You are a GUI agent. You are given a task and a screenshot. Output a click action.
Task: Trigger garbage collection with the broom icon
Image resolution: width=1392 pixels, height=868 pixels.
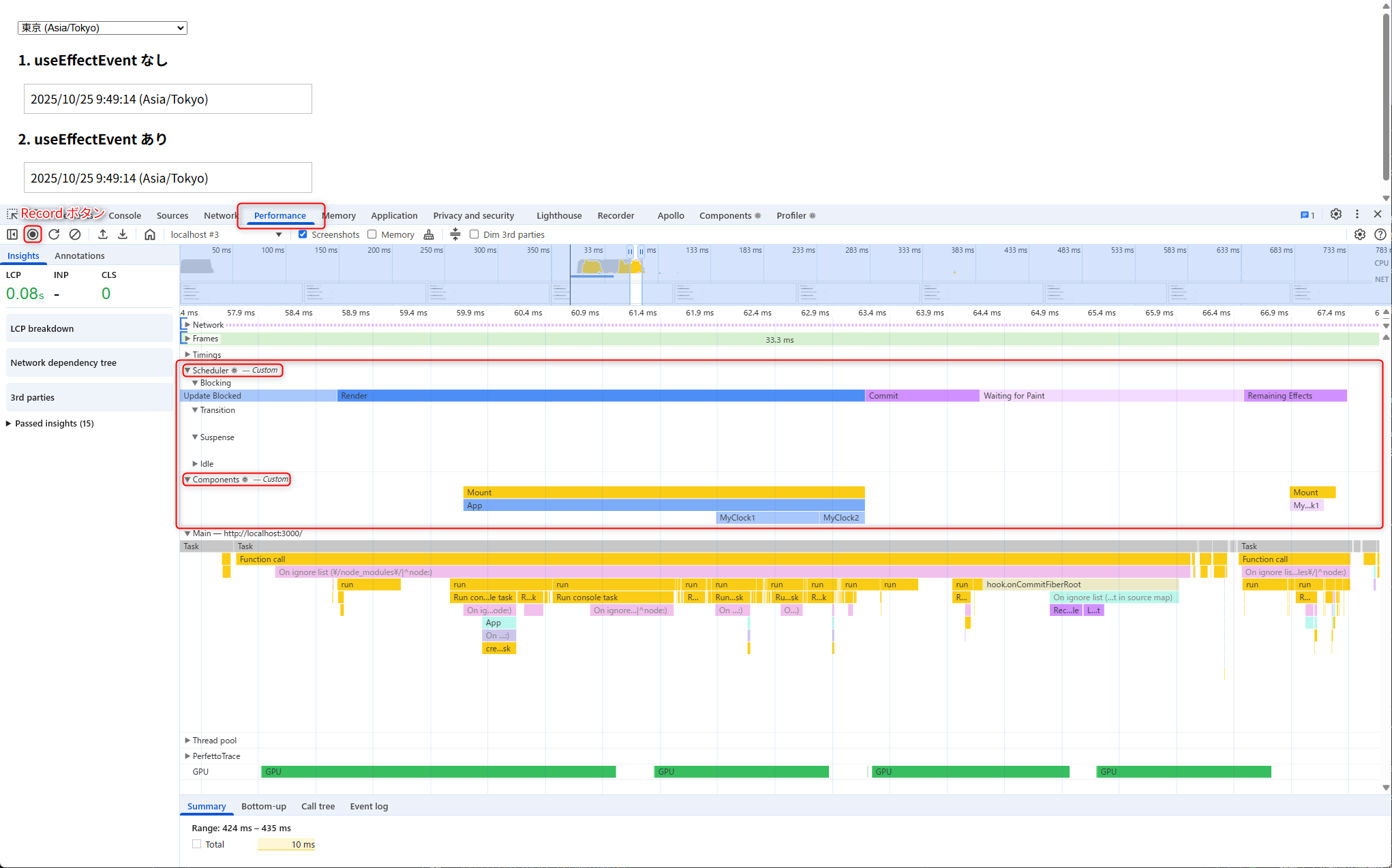pos(429,234)
